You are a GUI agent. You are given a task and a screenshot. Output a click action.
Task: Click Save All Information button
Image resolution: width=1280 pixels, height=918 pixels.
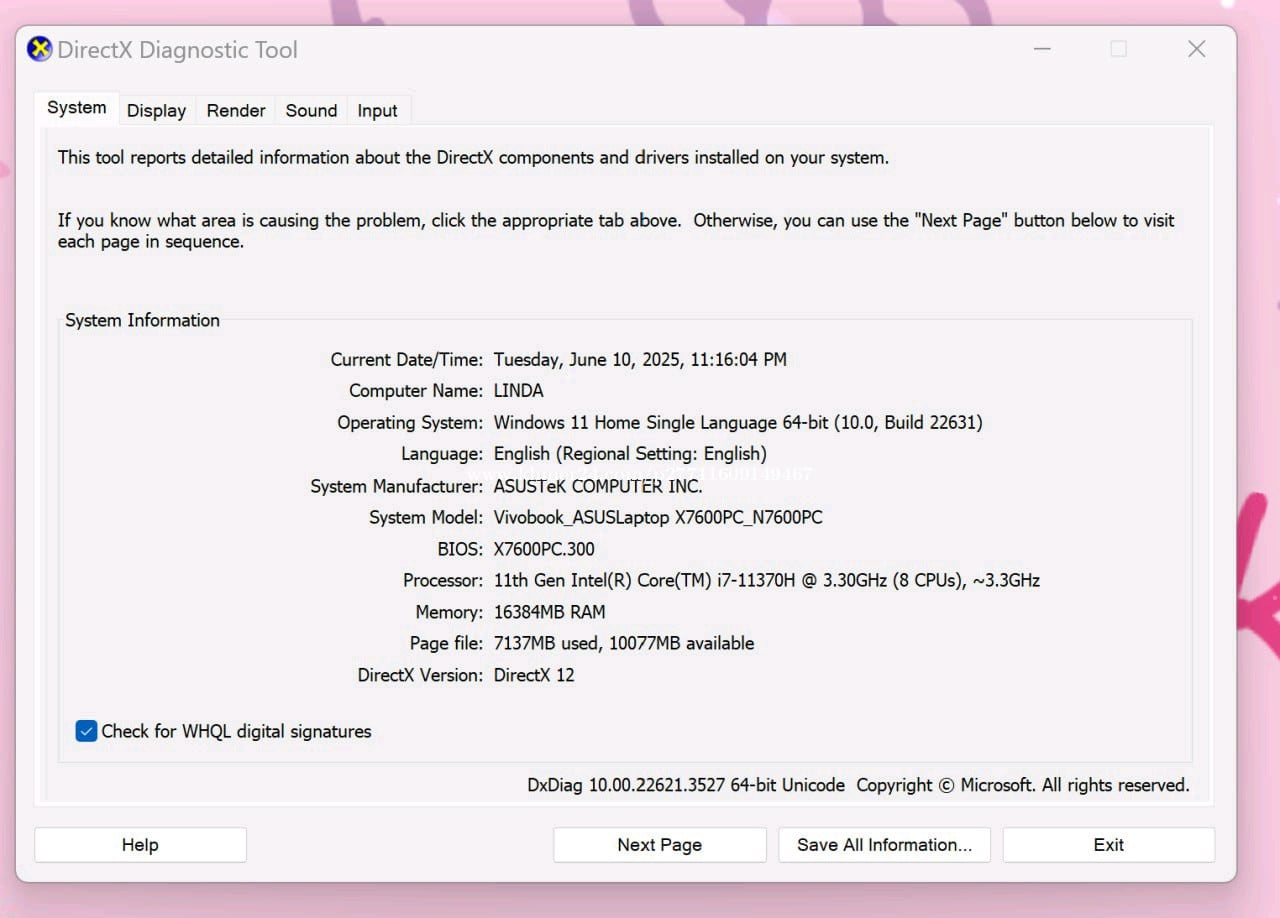884,845
